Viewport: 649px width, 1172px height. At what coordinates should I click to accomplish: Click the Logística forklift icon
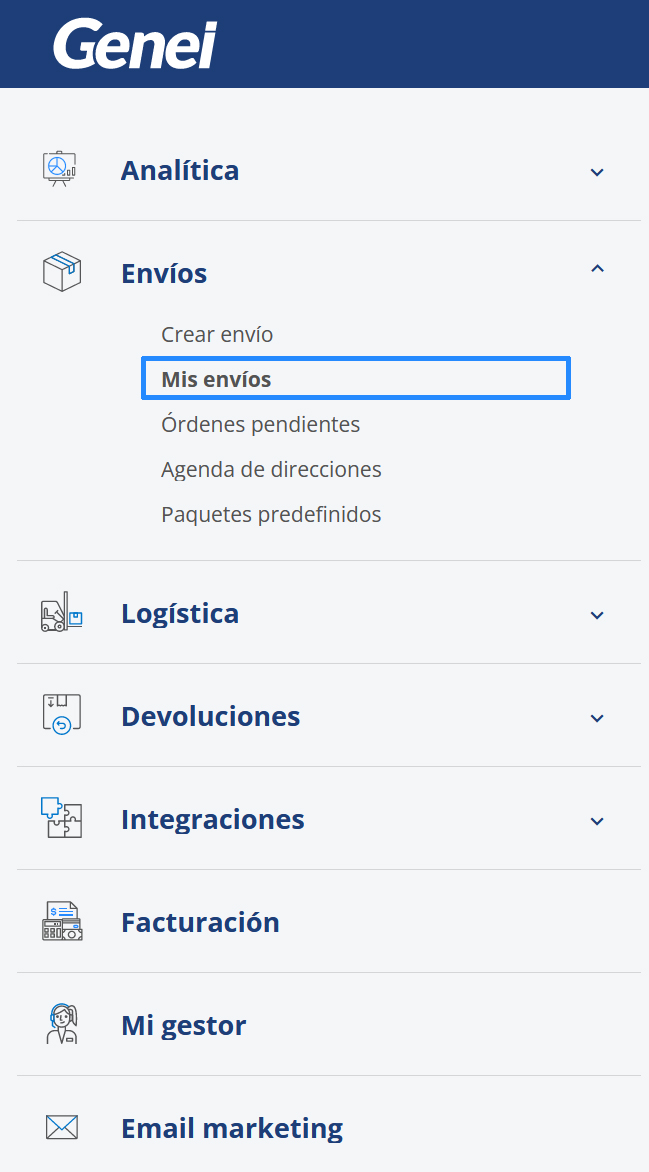(x=61, y=612)
